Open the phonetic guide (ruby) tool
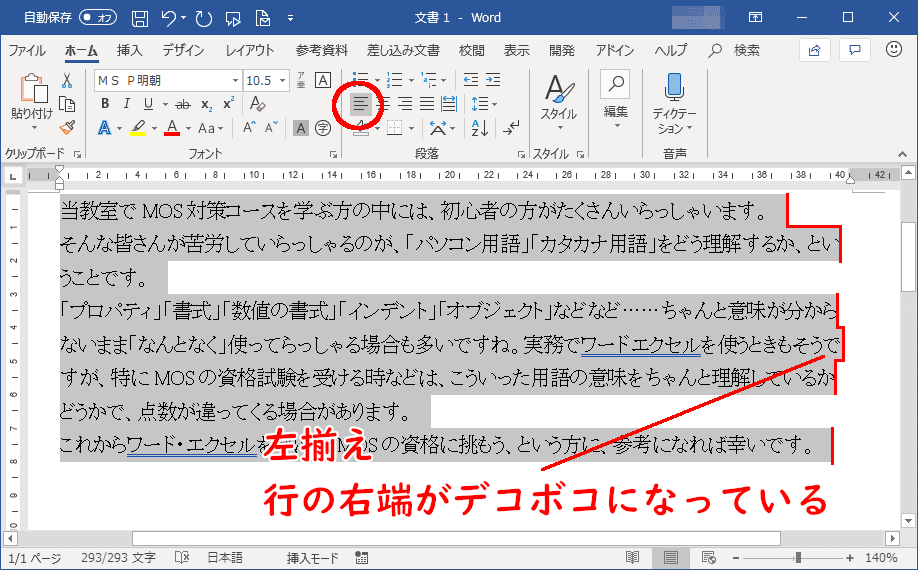Viewport: 918px width, 570px height. (301, 80)
